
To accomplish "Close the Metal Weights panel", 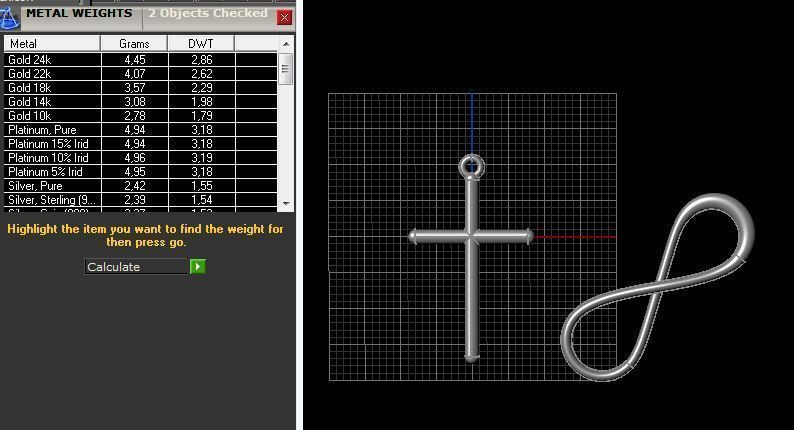I will click(285, 18).
